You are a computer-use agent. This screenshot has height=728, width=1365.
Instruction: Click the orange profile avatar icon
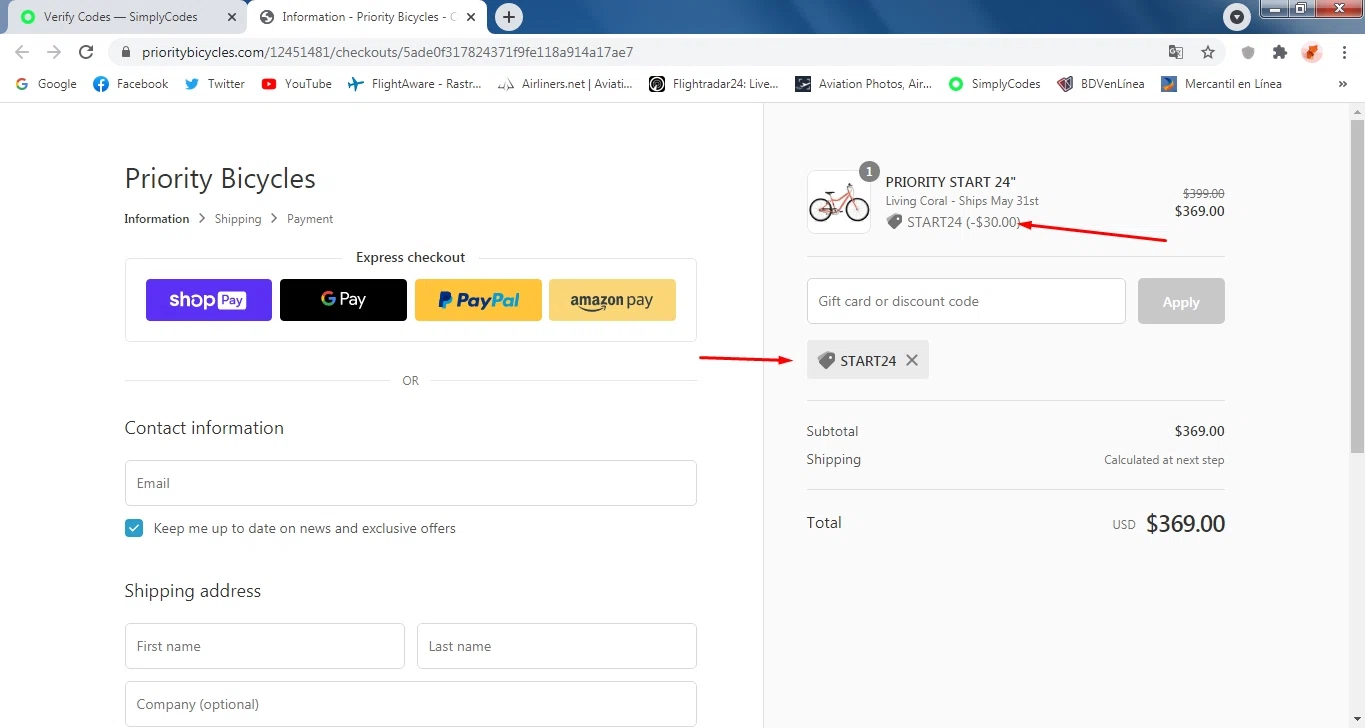tap(1311, 52)
